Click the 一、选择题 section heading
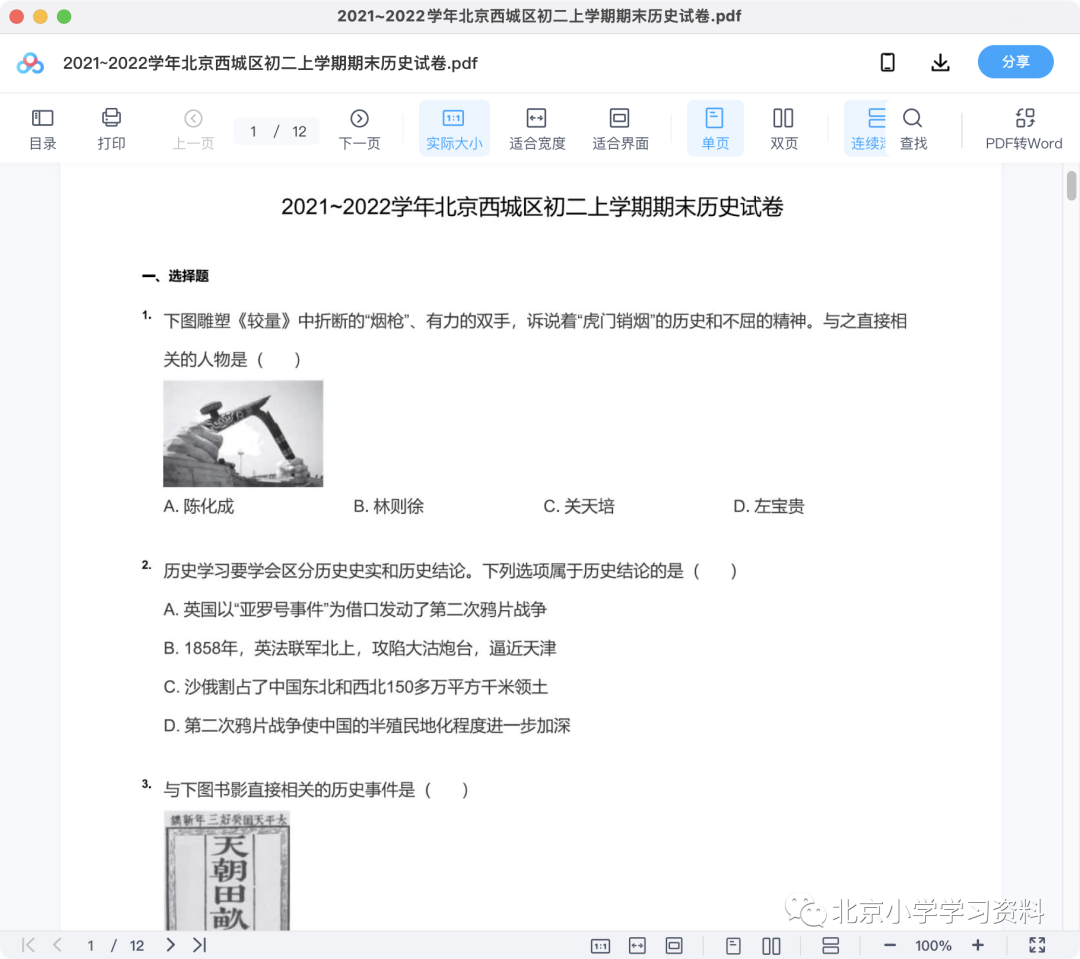The height and width of the screenshot is (959, 1080). 175,276
